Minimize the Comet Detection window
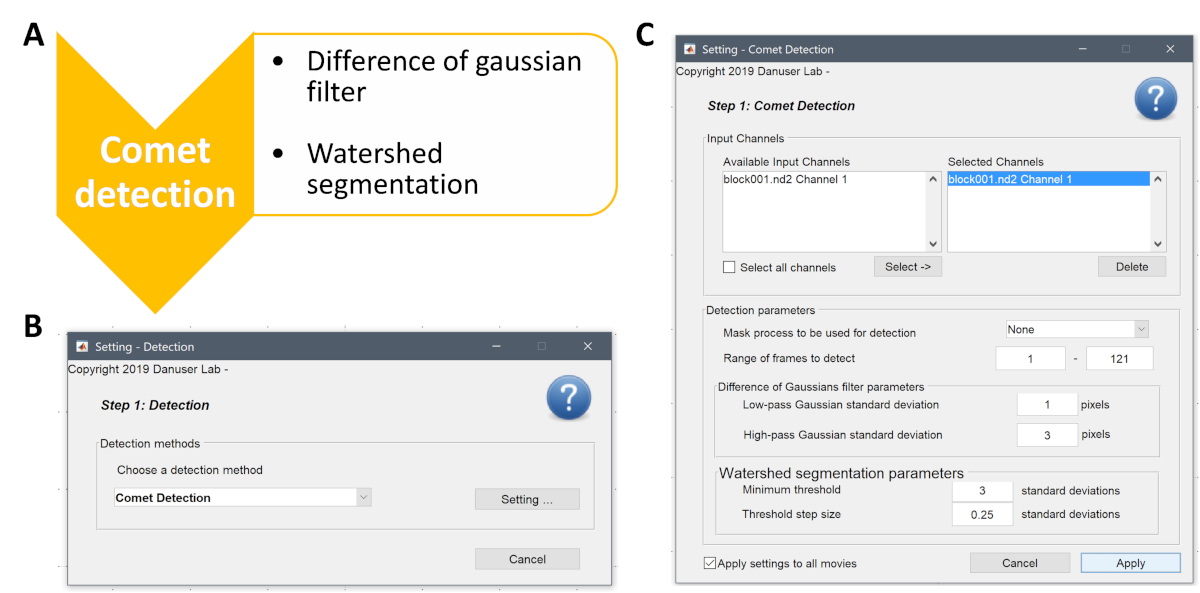Screen dimensions: 1200x593 click(x=1082, y=49)
